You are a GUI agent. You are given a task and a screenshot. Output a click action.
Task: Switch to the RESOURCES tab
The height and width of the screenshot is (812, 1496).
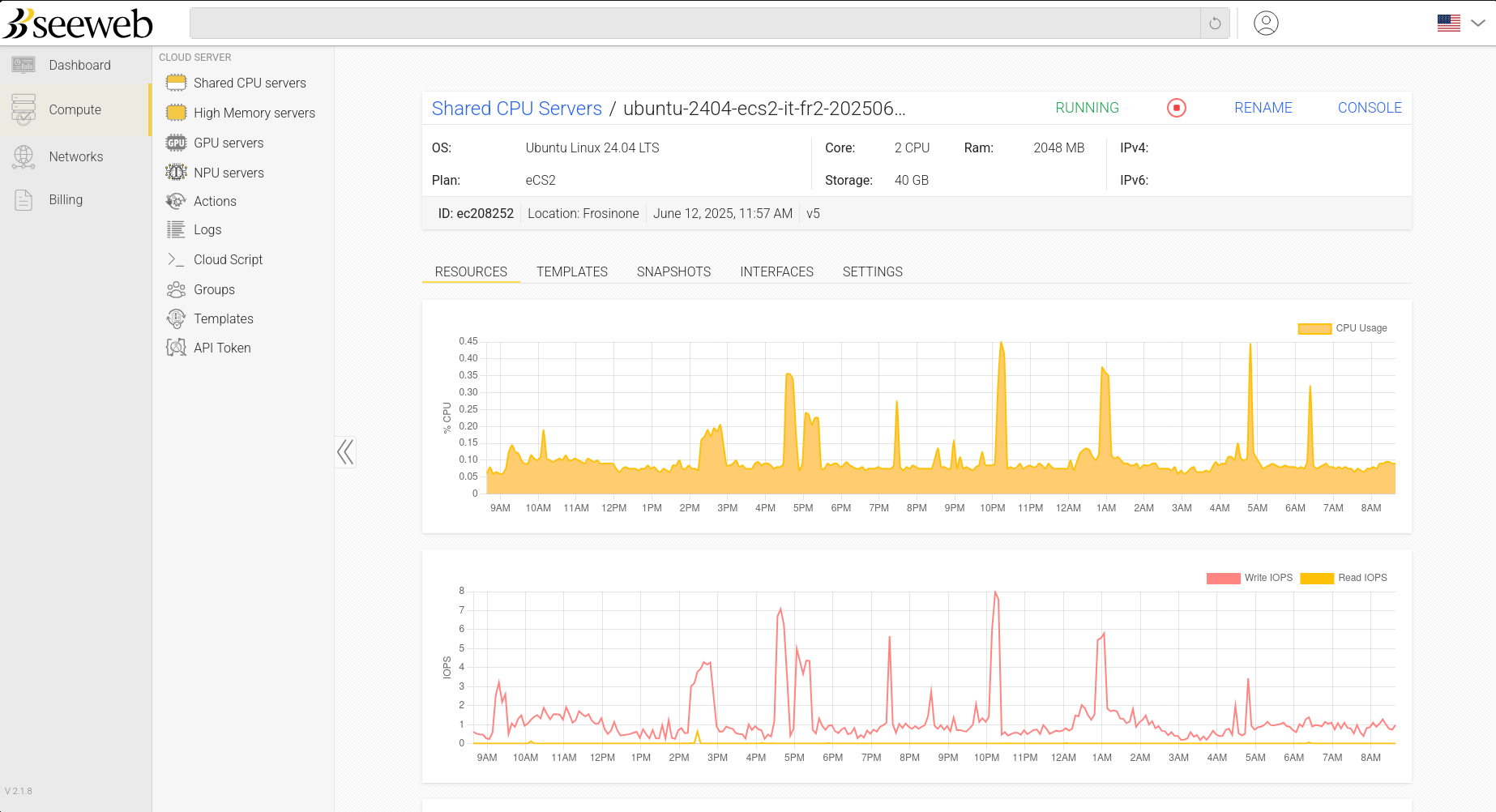[x=471, y=271]
